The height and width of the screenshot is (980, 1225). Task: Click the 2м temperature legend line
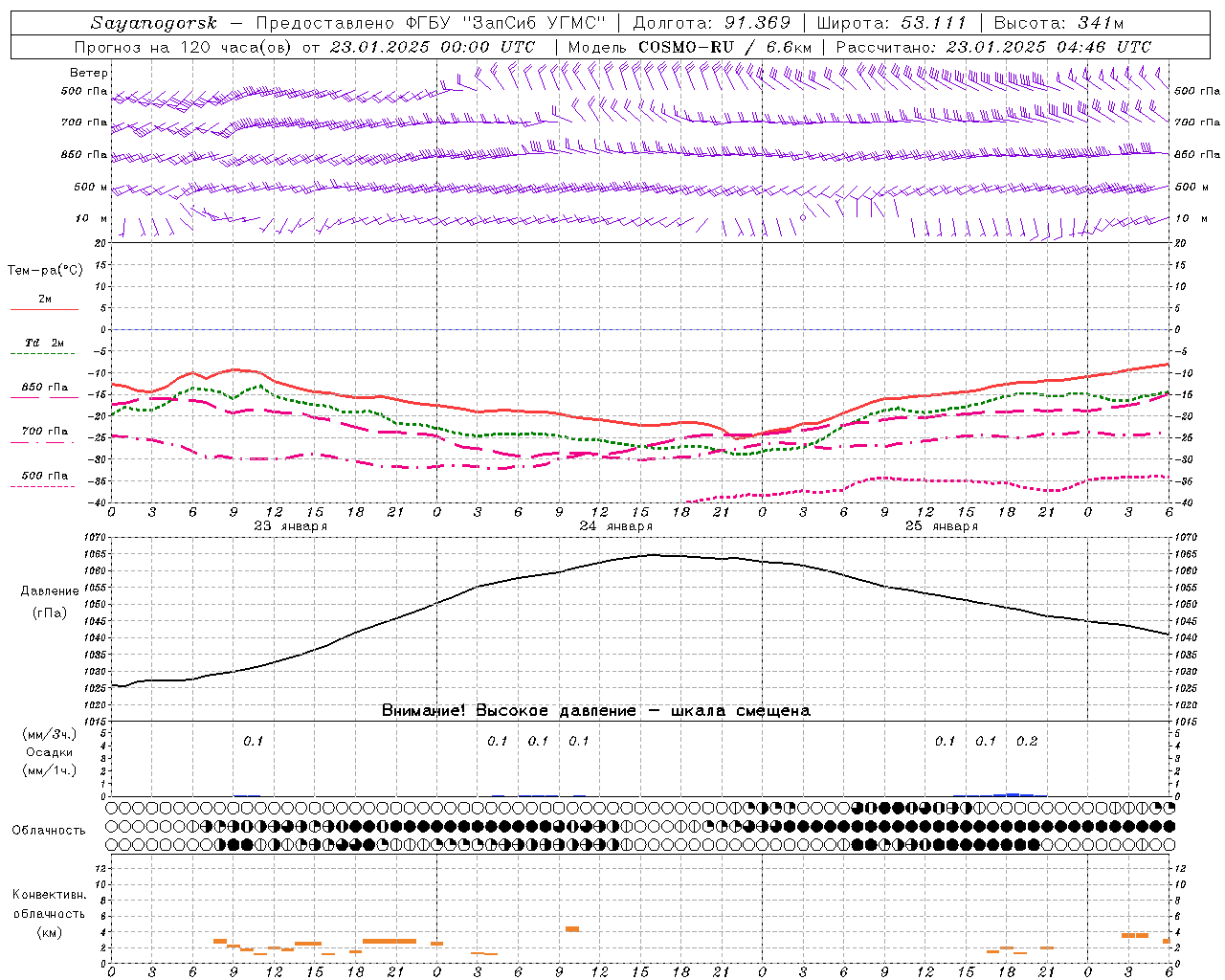44,309
